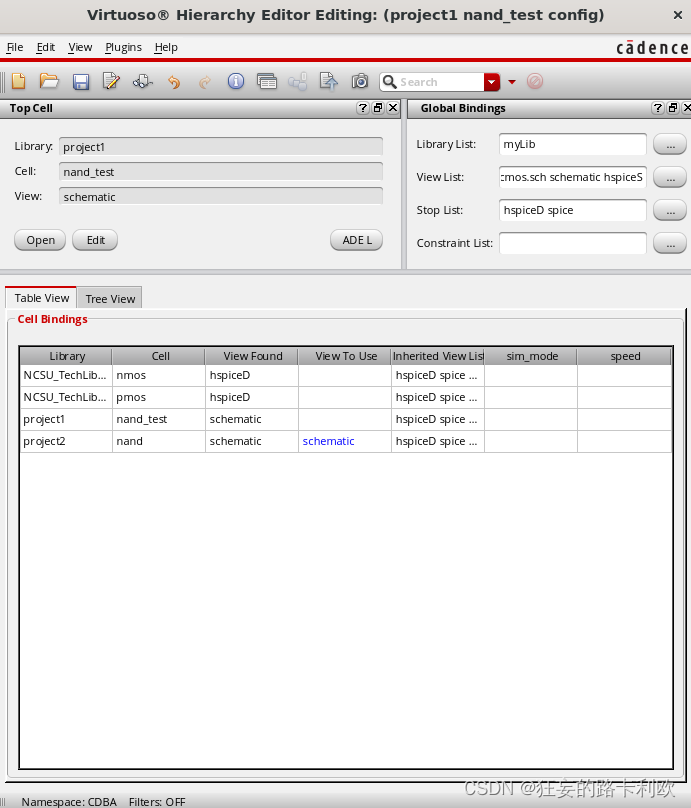Click the Top Cell Library field project1

point(221,147)
